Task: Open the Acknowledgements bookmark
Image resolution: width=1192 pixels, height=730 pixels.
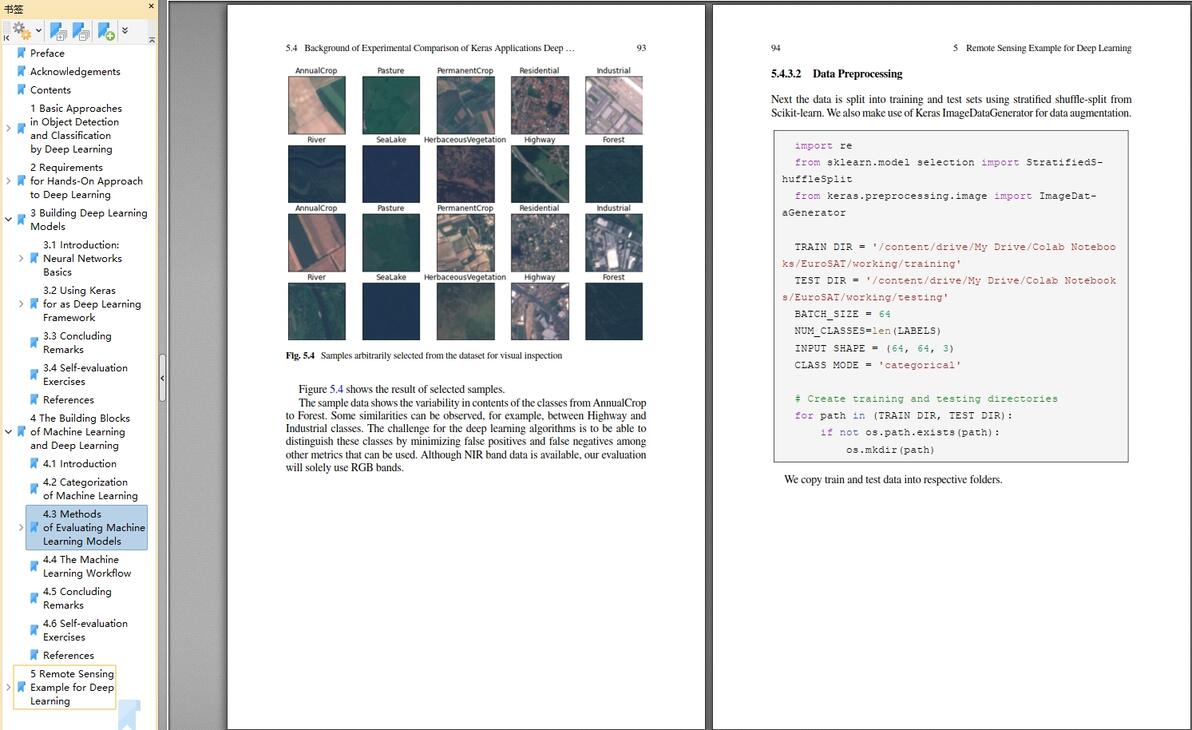Action: (75, 71)
